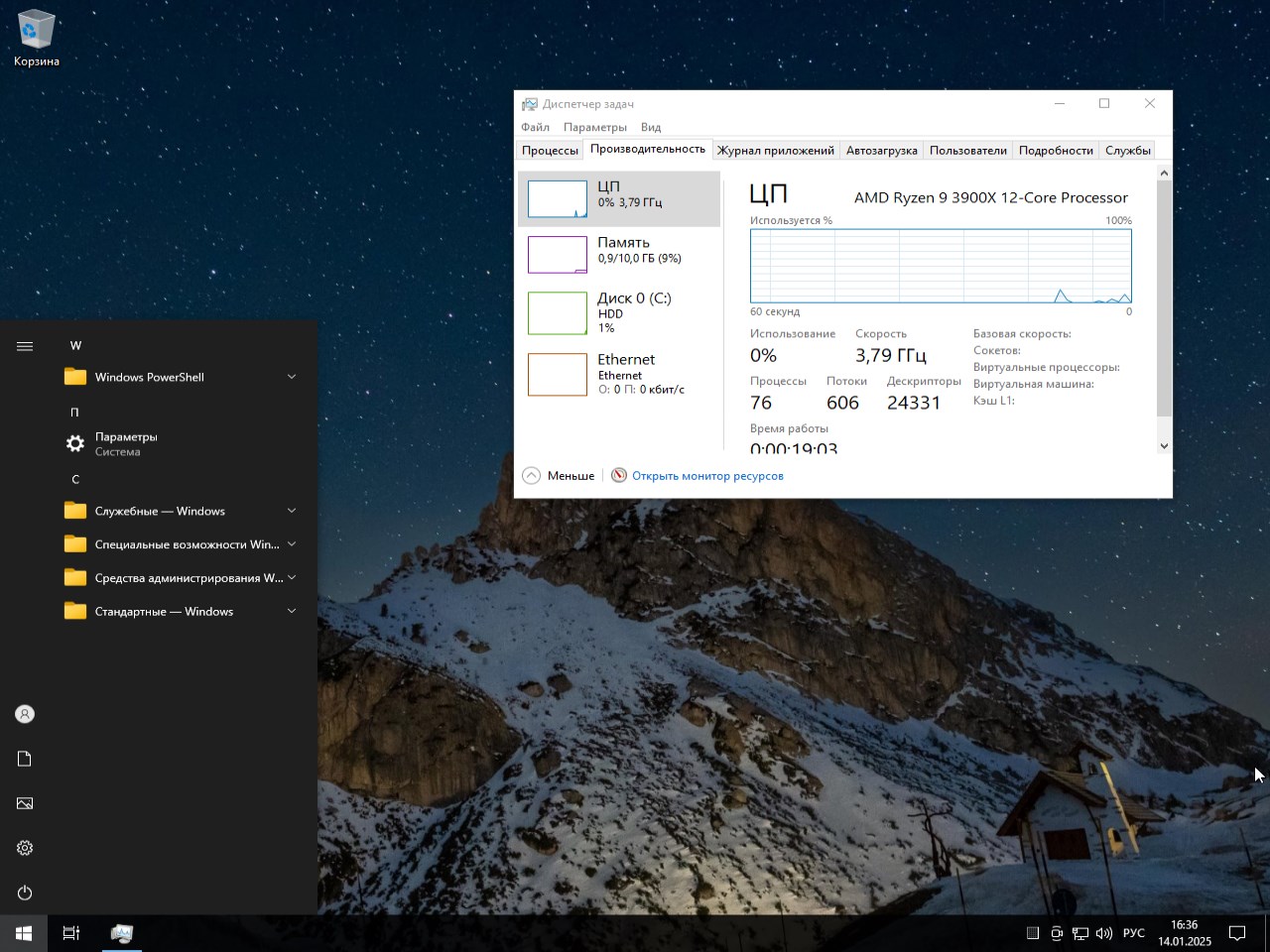Click the performance panel scroll-down arrow
This screenshot has height=952, width=1270.
pos(1164,446)
